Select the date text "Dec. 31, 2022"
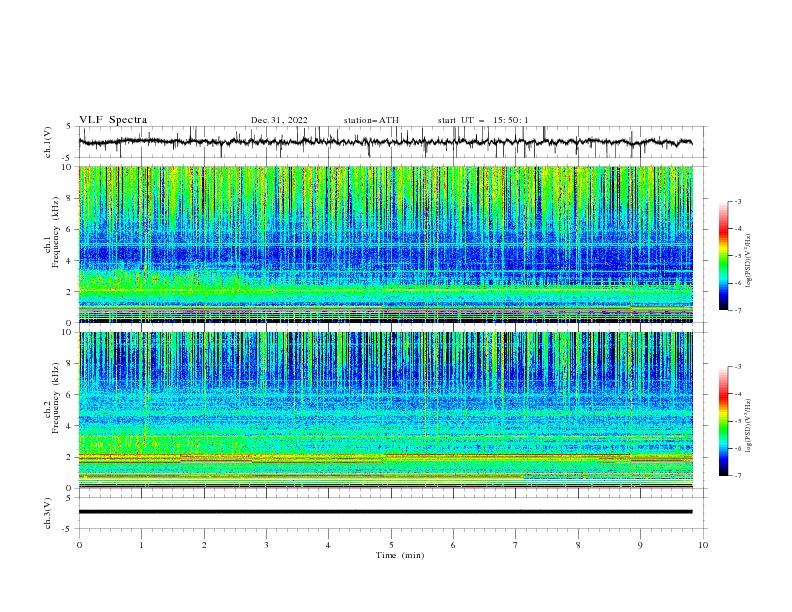The width and height of the screenshot is (792, 612). pyautogui.click(x=279, y=120)
